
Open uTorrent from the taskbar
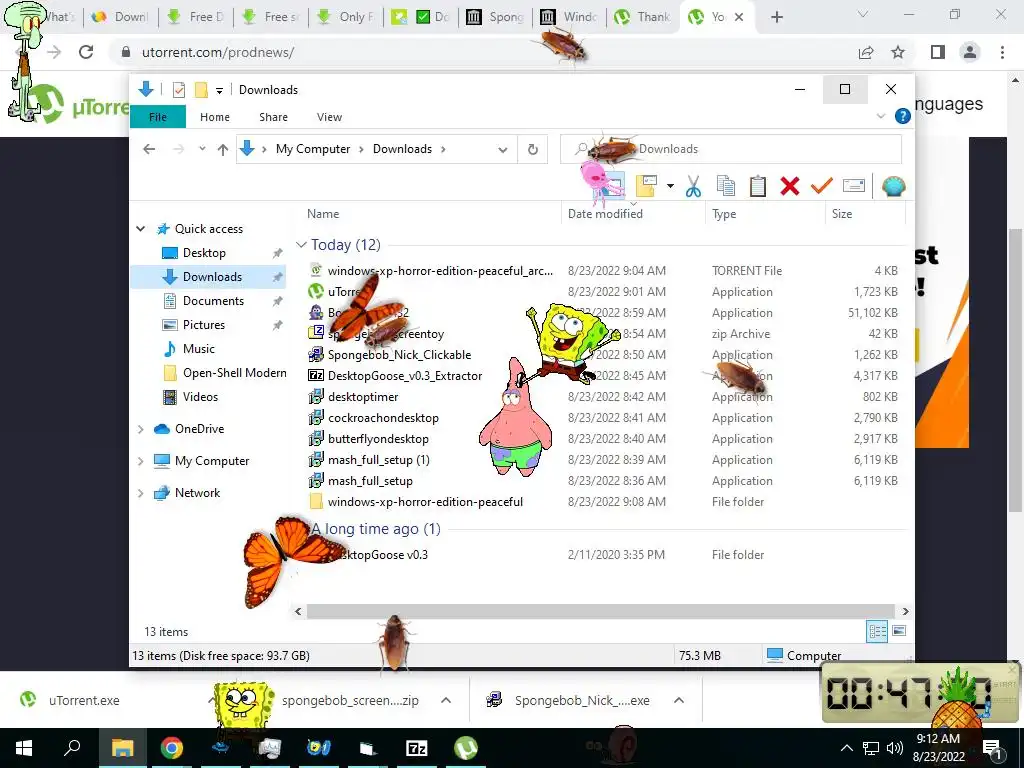point(466,748)
